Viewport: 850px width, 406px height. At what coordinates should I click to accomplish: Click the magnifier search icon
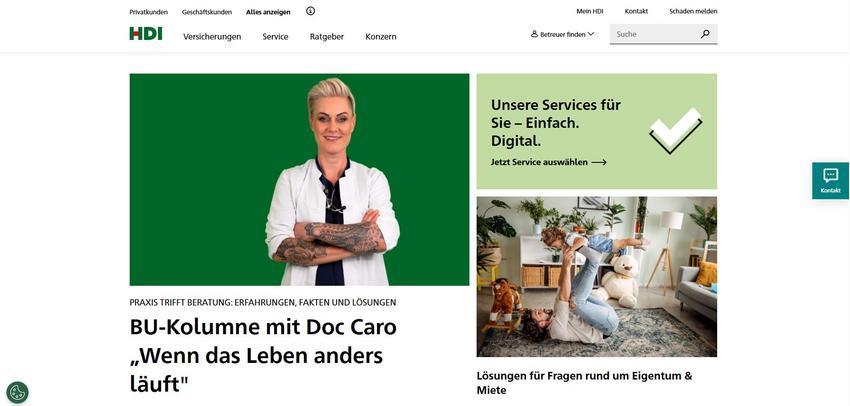[705, 34]
